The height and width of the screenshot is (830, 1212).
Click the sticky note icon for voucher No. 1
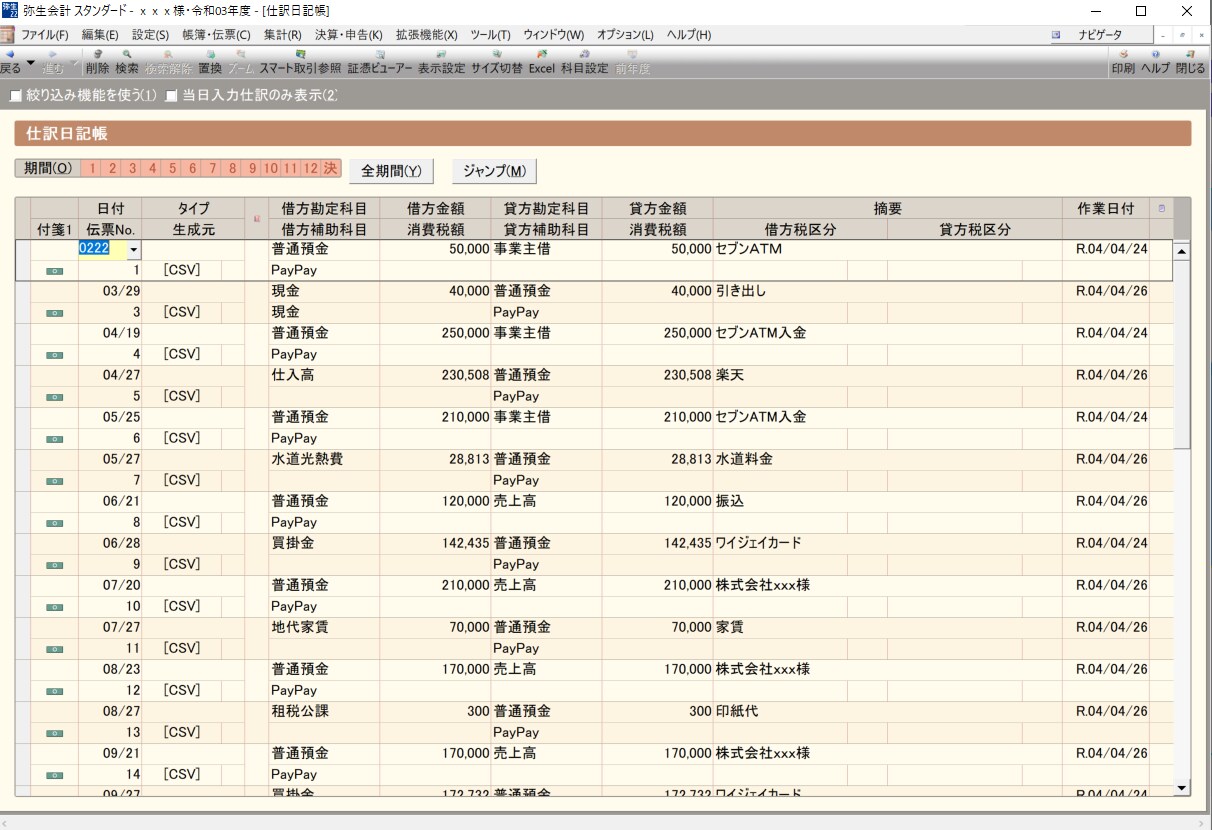[x=54, y=271]
